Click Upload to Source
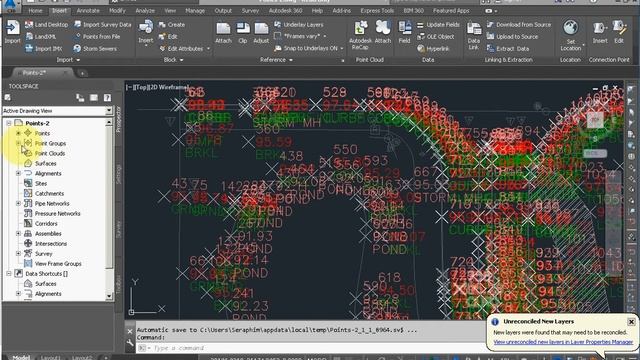The height and width of the screenshot is (360, 640). click(x=512, y=36)
